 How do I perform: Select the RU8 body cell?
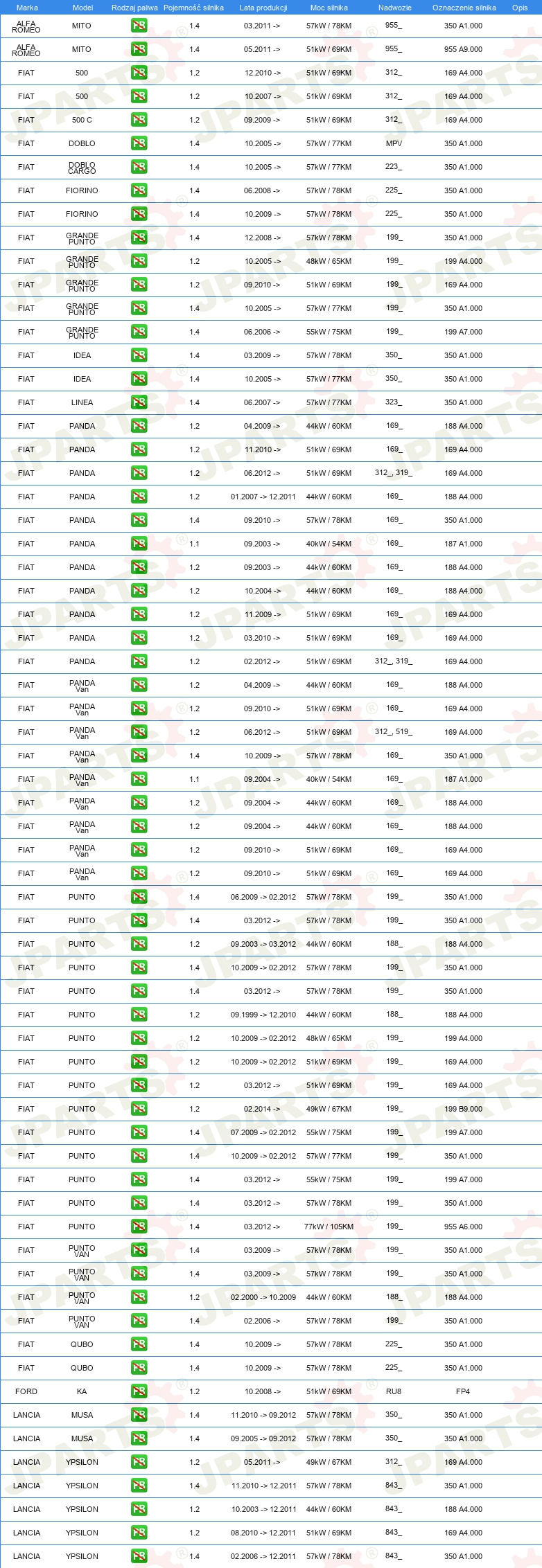394,1391
